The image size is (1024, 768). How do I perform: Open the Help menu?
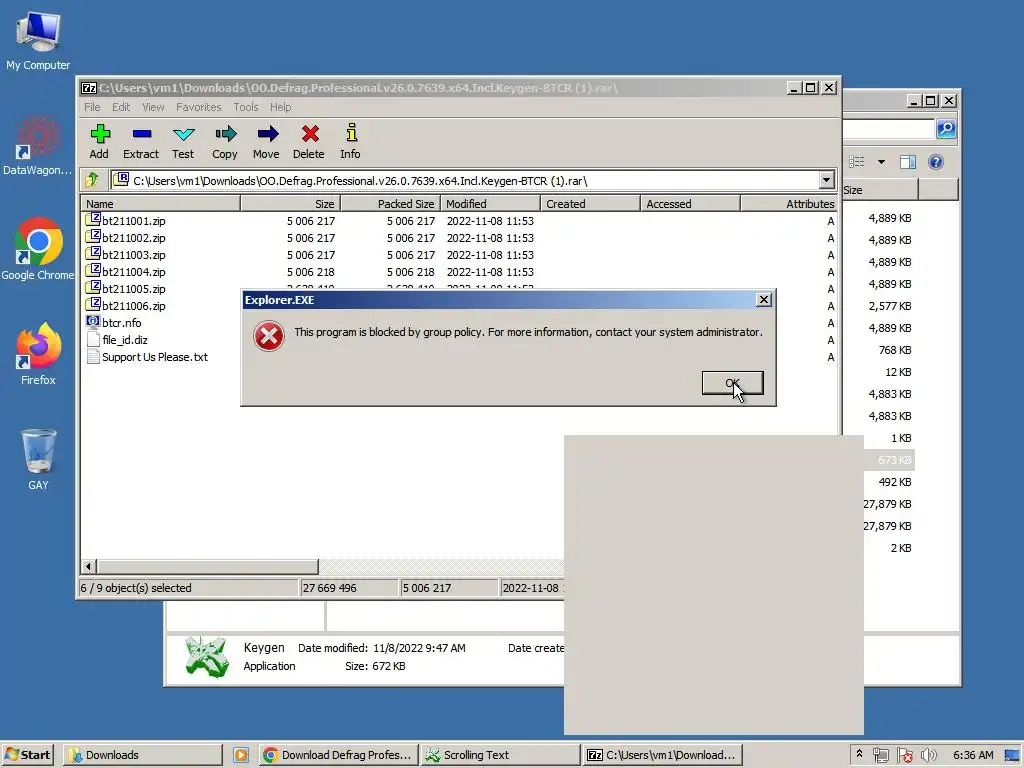tap(281, 107)
